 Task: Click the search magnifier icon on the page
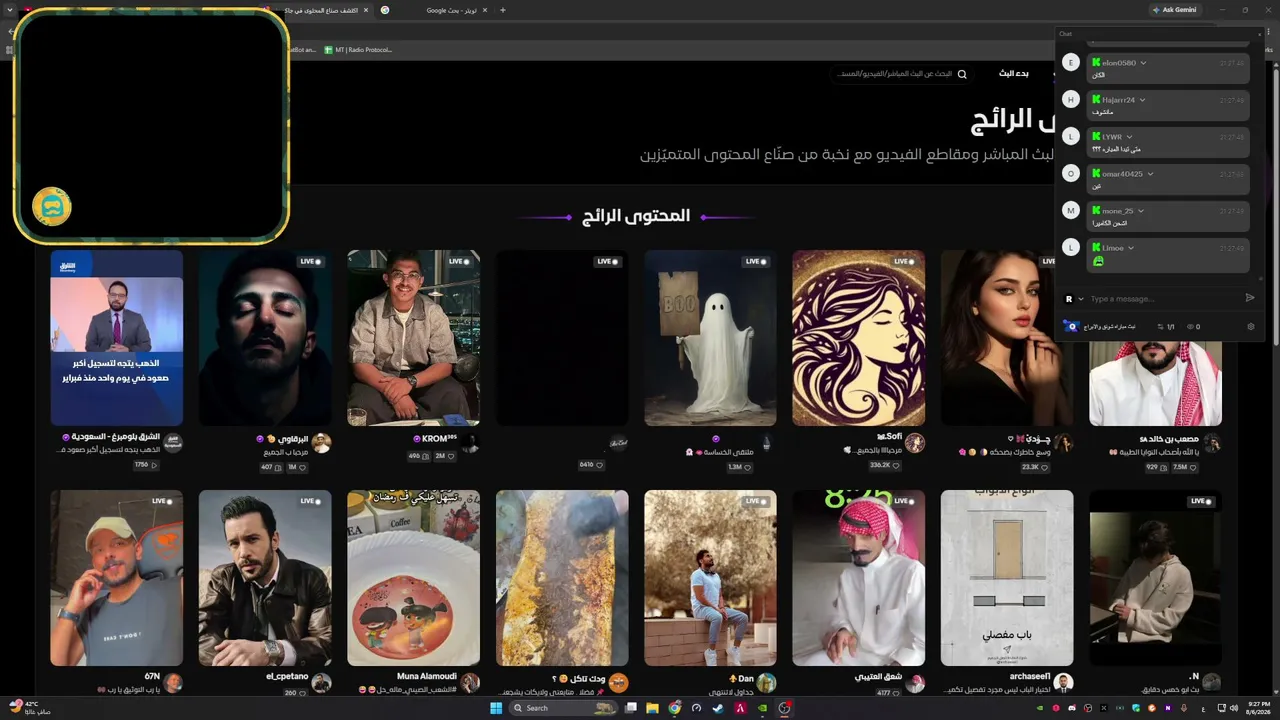[x=962, y=74]
